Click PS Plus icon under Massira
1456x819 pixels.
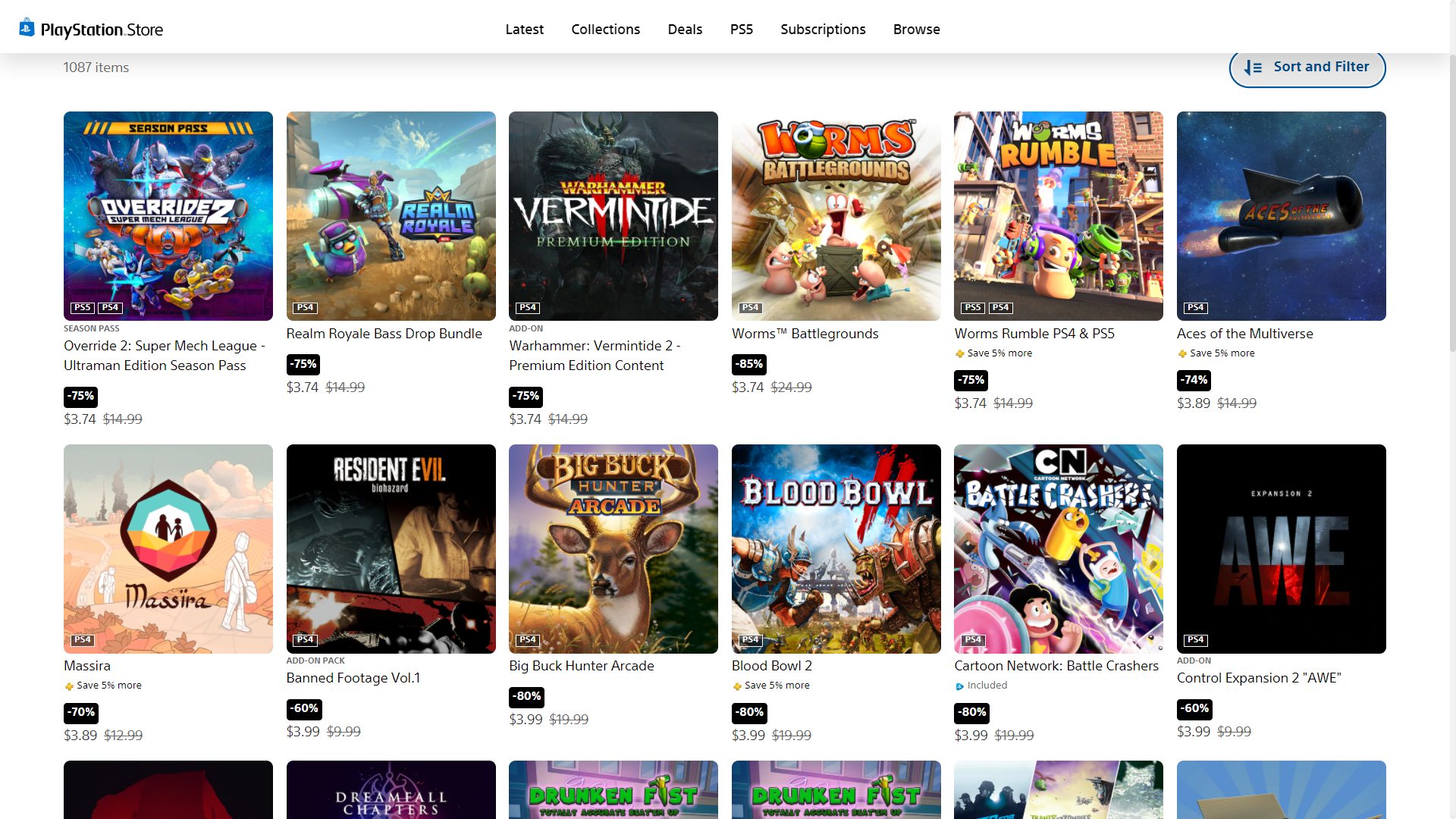click(69, 686)
